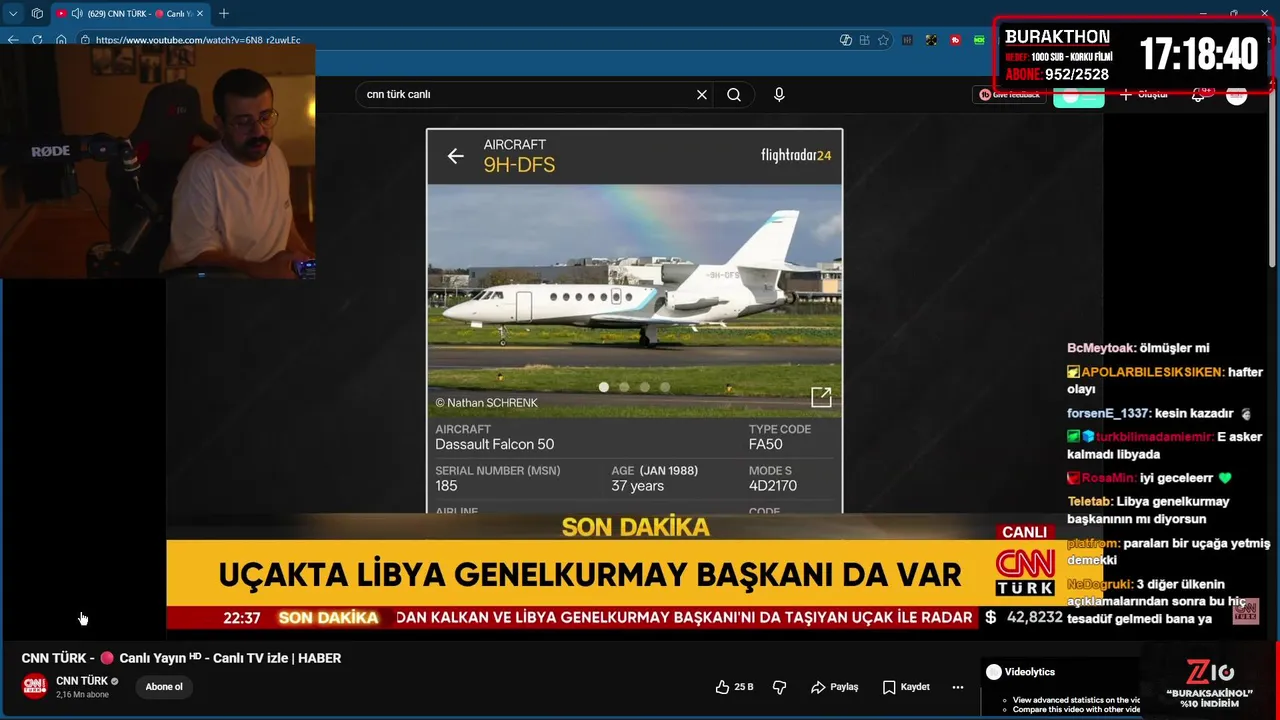Image resolution: width=1280 pixels, height=720 pixels.
Task: Click the forsenE_1337 chat username
Action: coord(1109,413)
